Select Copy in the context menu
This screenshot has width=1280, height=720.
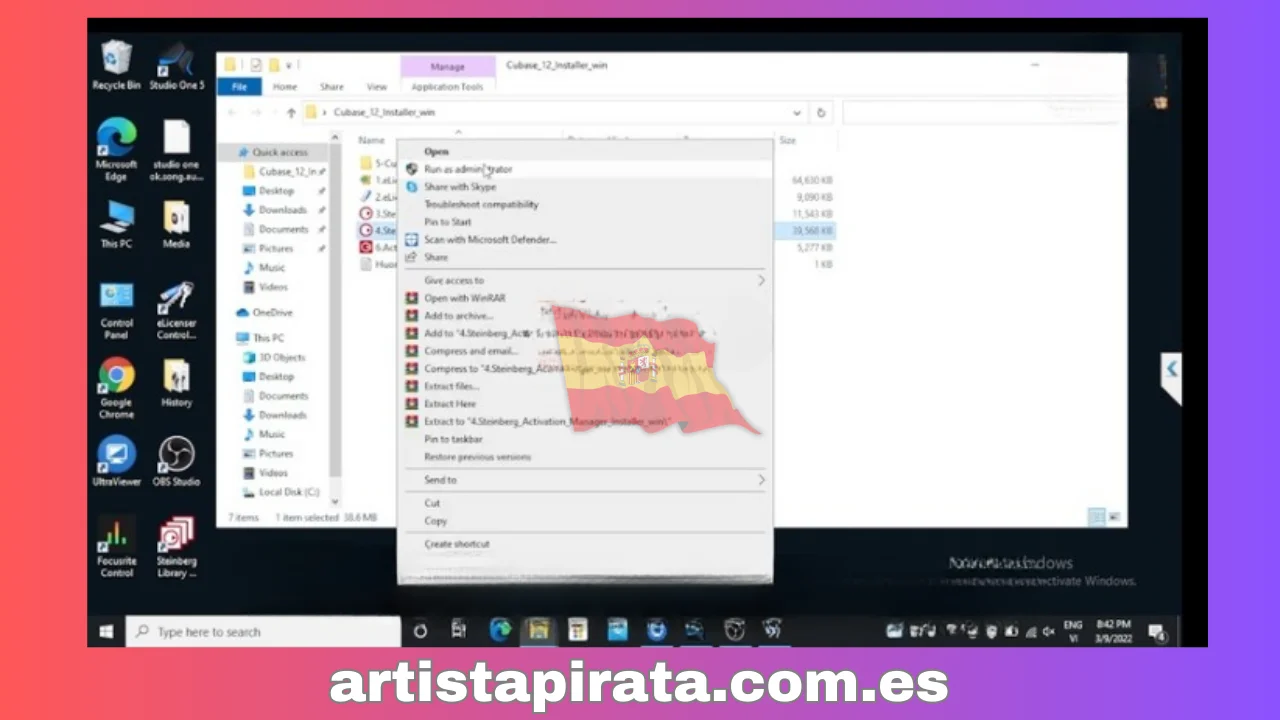585,521
